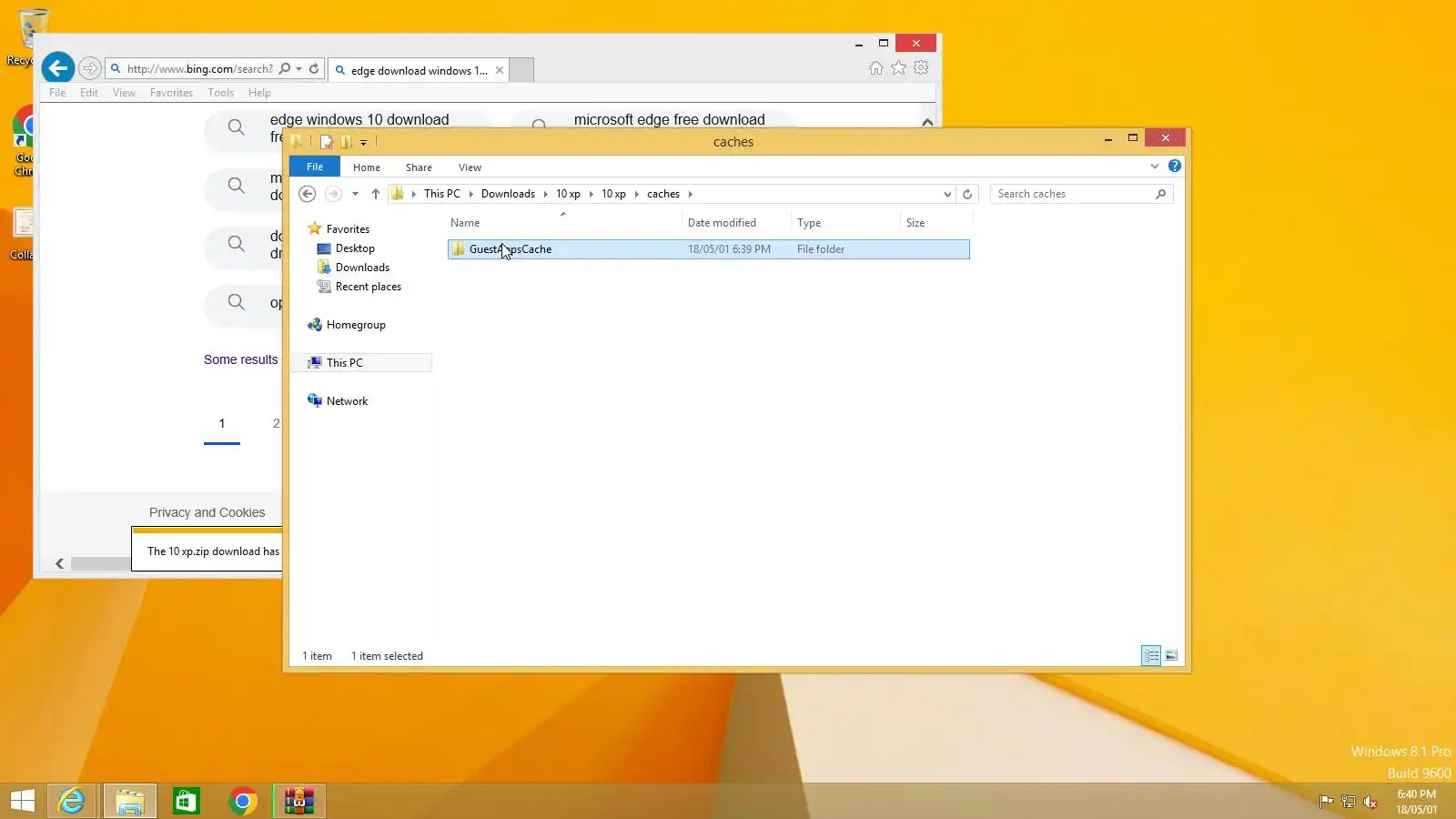The height and width of the screenshot is (819, 1456).
Task: Click the up arrow of IE vertical scrollbar
Action: pos(927,122)
